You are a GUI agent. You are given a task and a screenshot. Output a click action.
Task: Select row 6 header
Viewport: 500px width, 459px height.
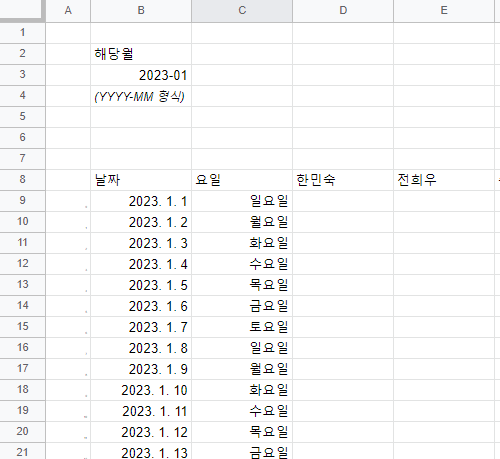point(22,138)
